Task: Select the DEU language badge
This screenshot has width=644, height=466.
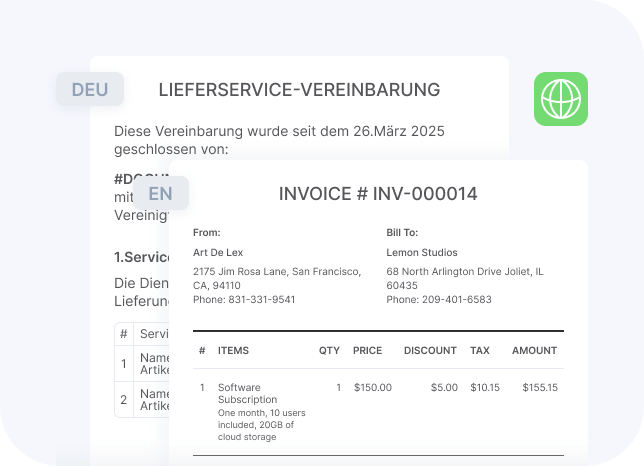Action: pos(90,90)
